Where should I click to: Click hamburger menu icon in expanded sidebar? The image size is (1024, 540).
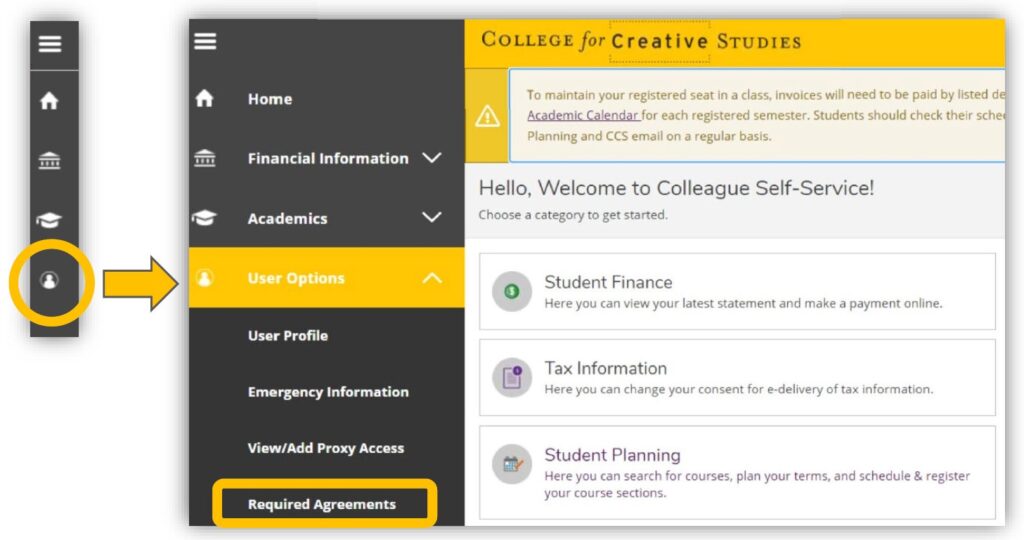pos(205,41)
